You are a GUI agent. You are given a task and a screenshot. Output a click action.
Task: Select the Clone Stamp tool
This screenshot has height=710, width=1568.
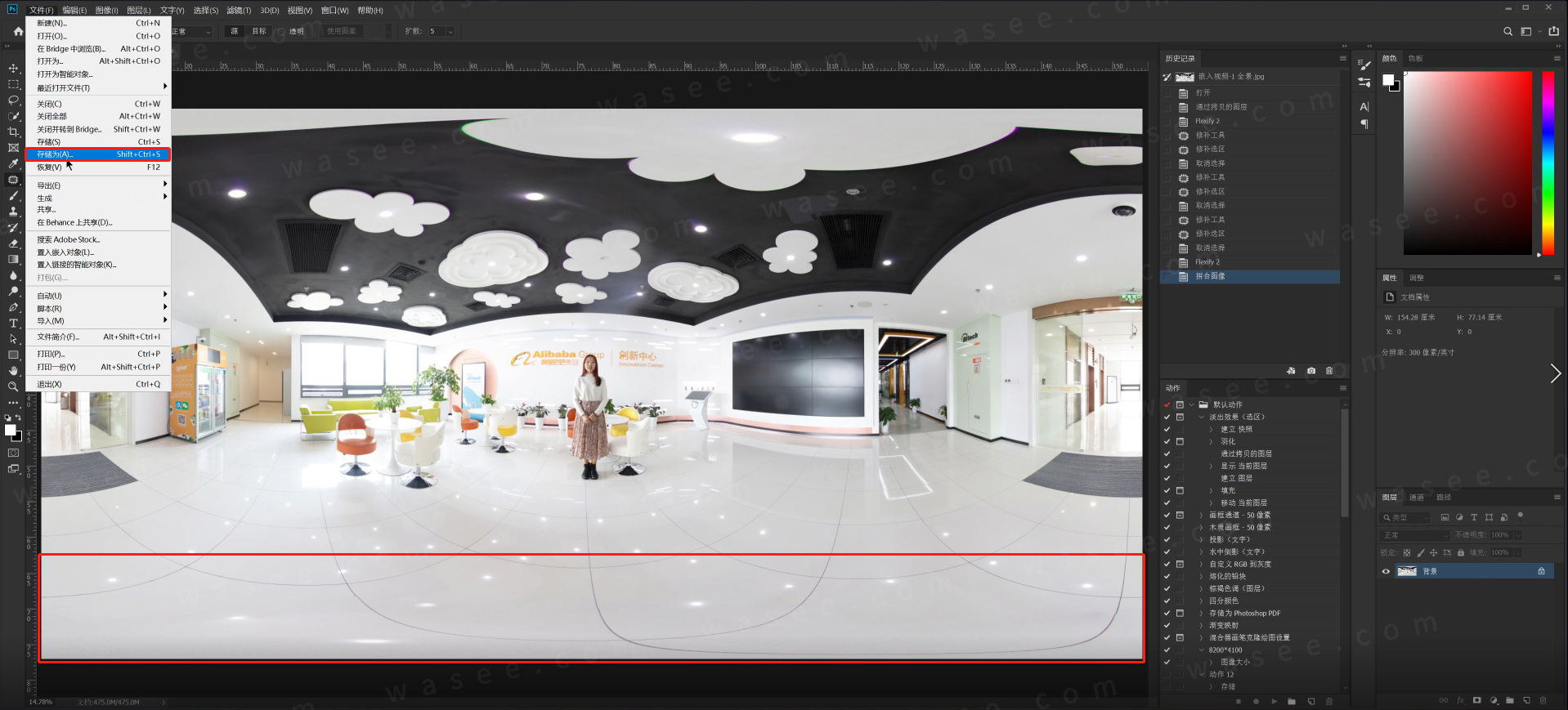click(x=13, y=212)
